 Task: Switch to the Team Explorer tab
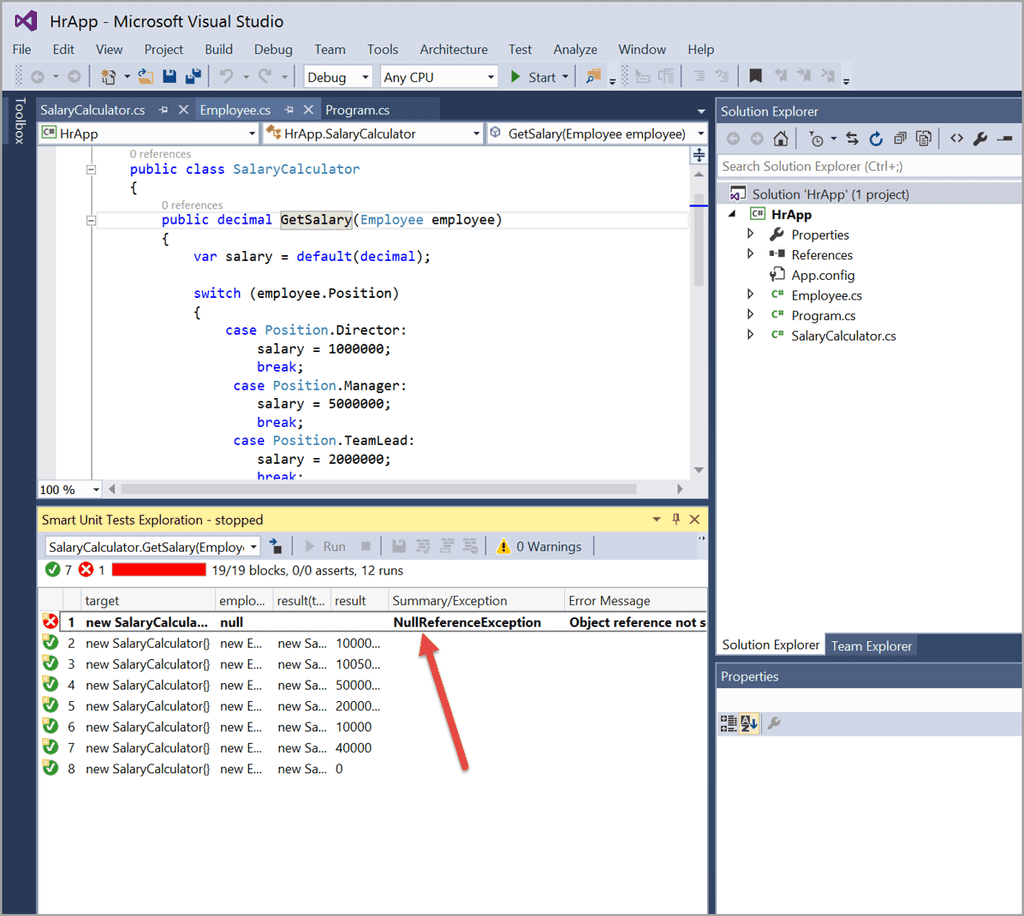tap(871, 646)
